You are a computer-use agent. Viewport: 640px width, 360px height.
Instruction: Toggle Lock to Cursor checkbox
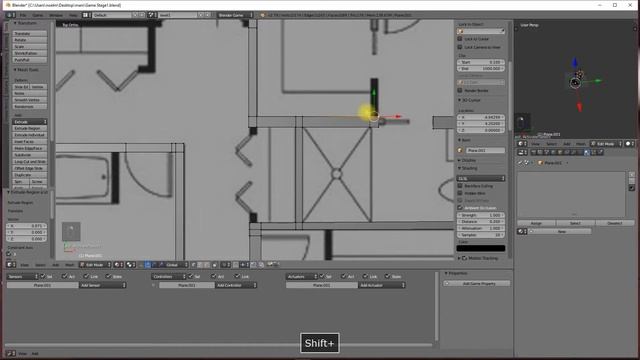coord(460,39)
